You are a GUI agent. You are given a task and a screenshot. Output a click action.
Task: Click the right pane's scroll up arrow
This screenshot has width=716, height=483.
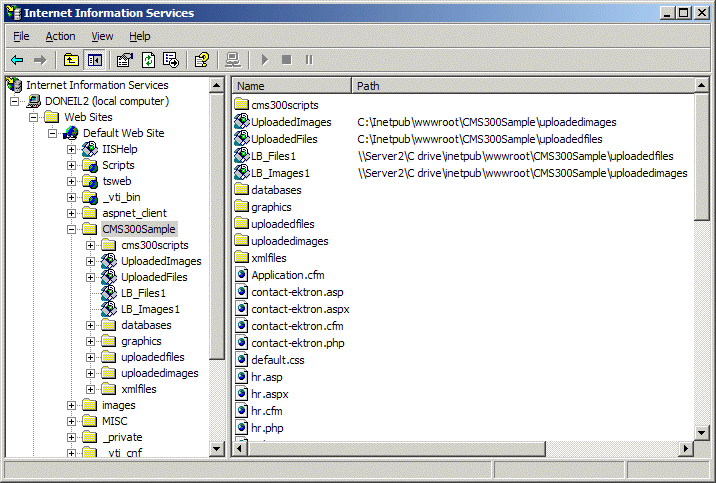(x=702, y=86)
